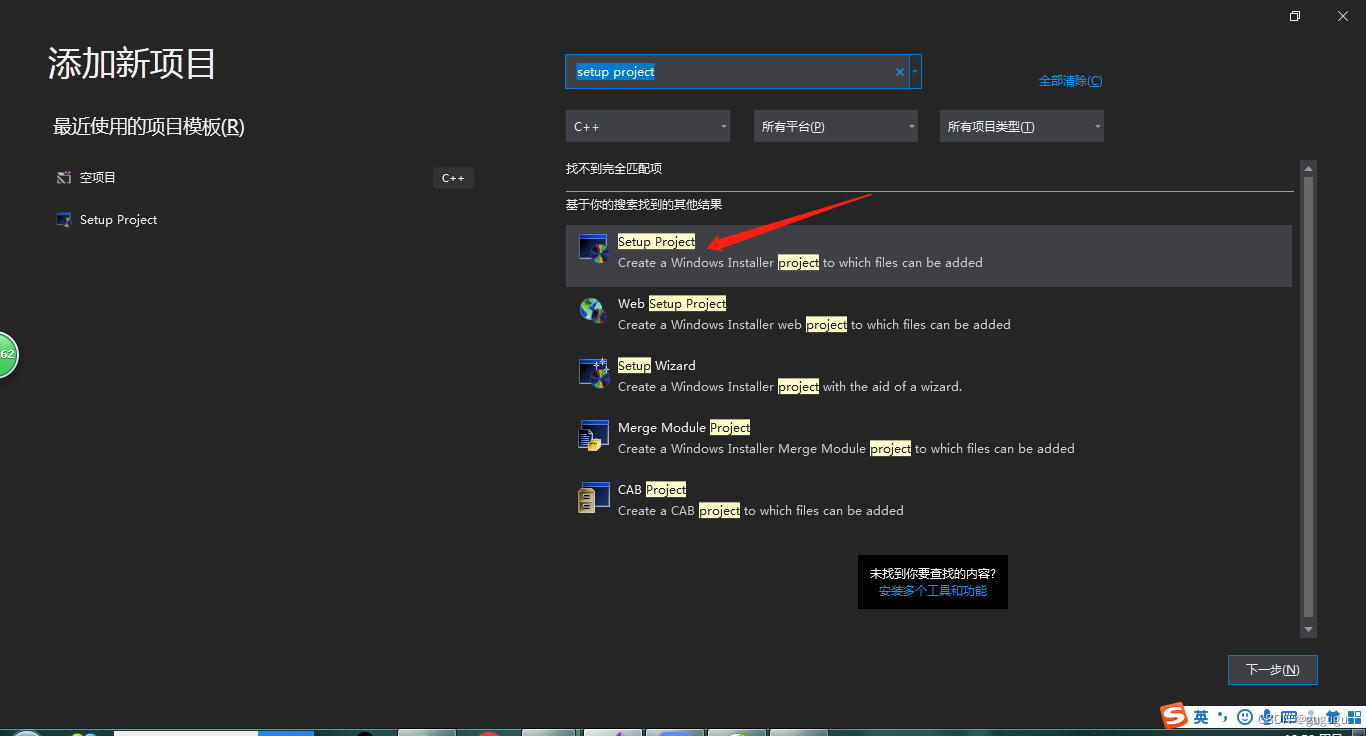The height and width of the screenshot is (736, 1366).
Task: Select the Web Setup Project globe icon
Action: (594, 311)
